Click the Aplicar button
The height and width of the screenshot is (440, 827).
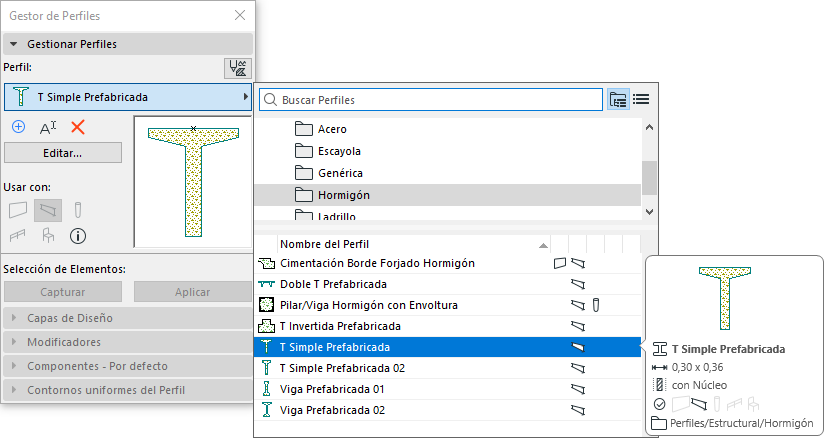click(x=193, y=292)
